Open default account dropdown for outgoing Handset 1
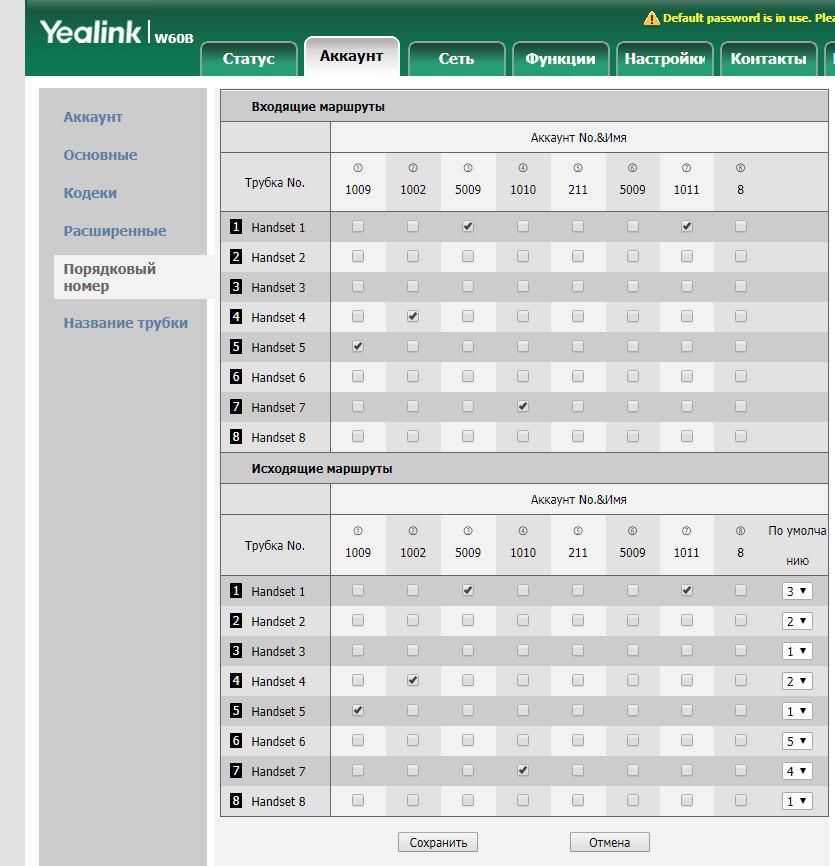 point(796,592)
